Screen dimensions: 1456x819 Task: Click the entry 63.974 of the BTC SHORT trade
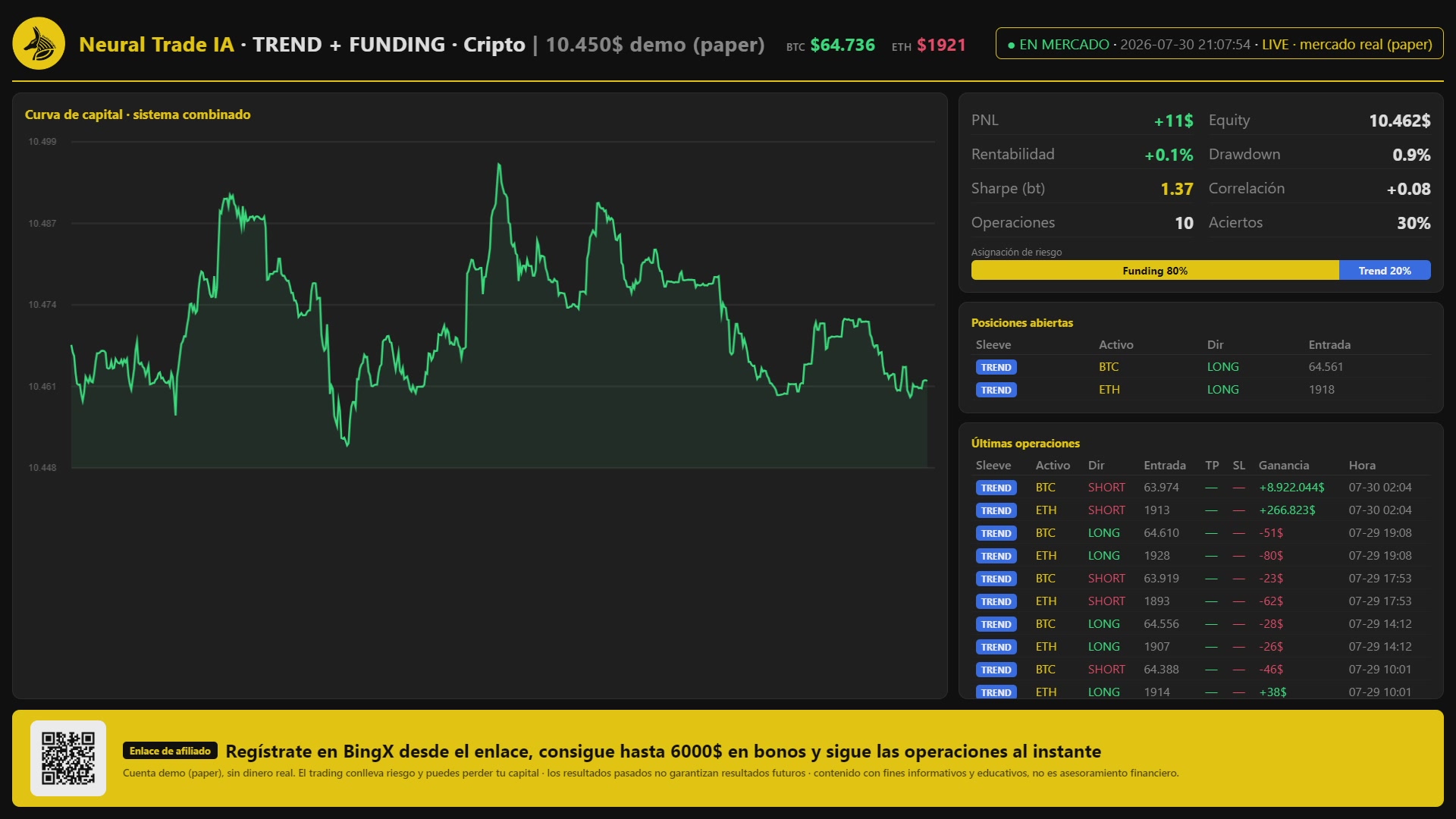1161,488
